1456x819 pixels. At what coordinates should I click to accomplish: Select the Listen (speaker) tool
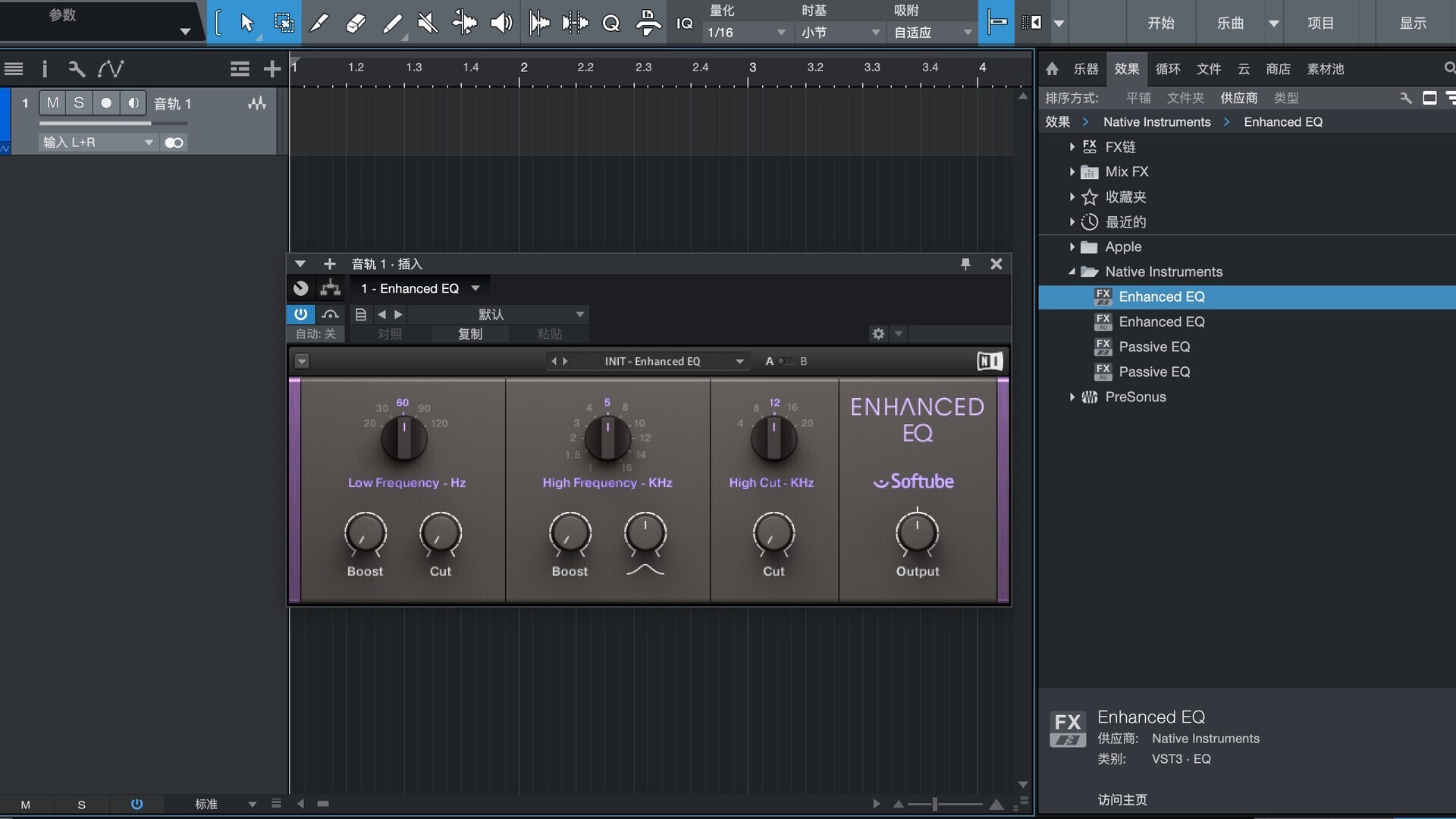[x=500, y=23]
